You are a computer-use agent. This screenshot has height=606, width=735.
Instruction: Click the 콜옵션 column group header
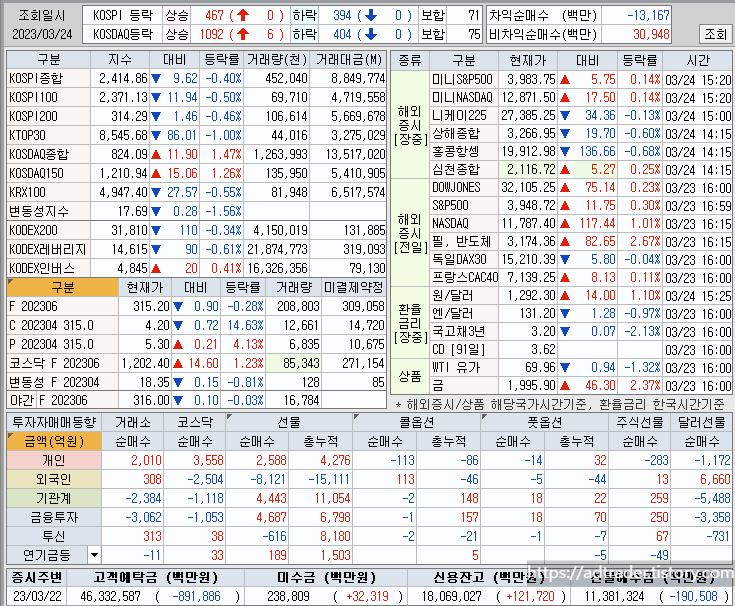(x=417, y=423)
